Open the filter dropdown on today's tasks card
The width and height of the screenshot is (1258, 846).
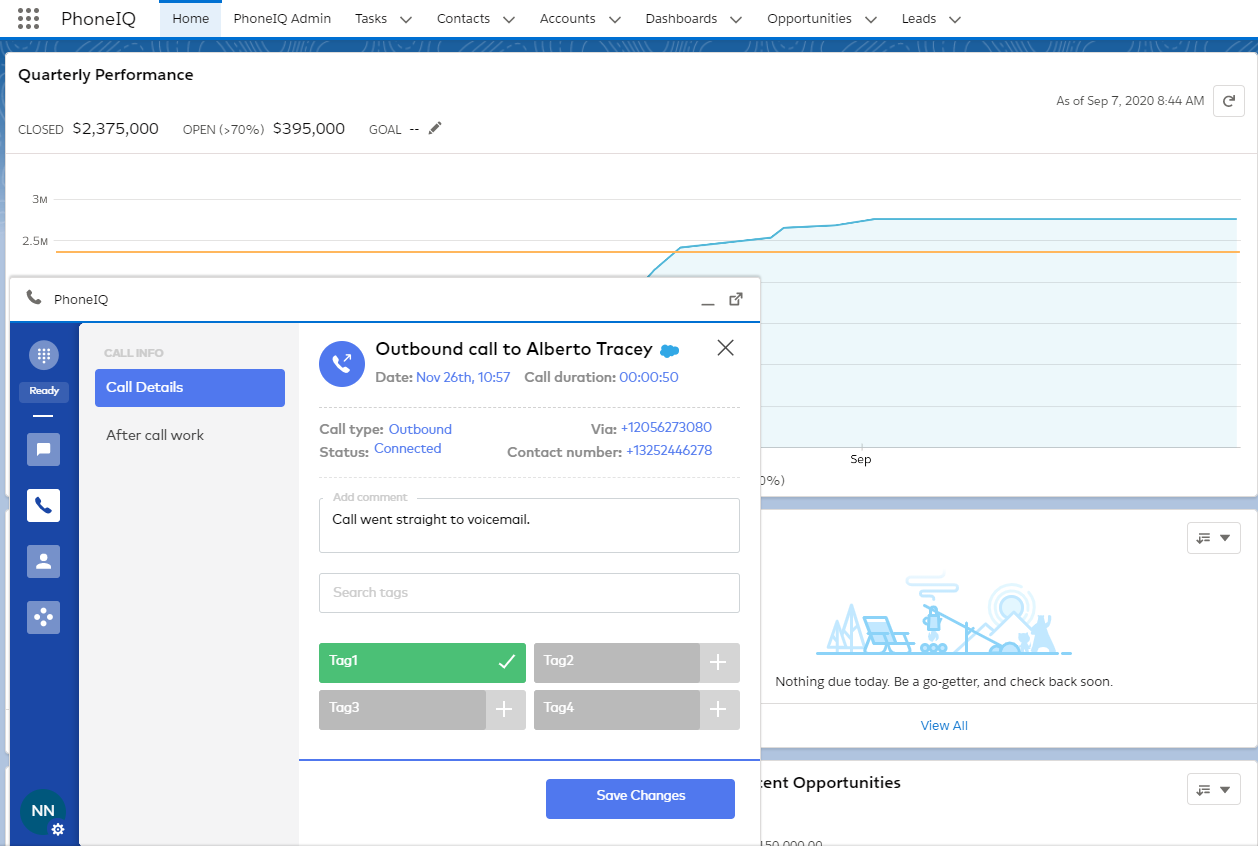[1213, 538]
